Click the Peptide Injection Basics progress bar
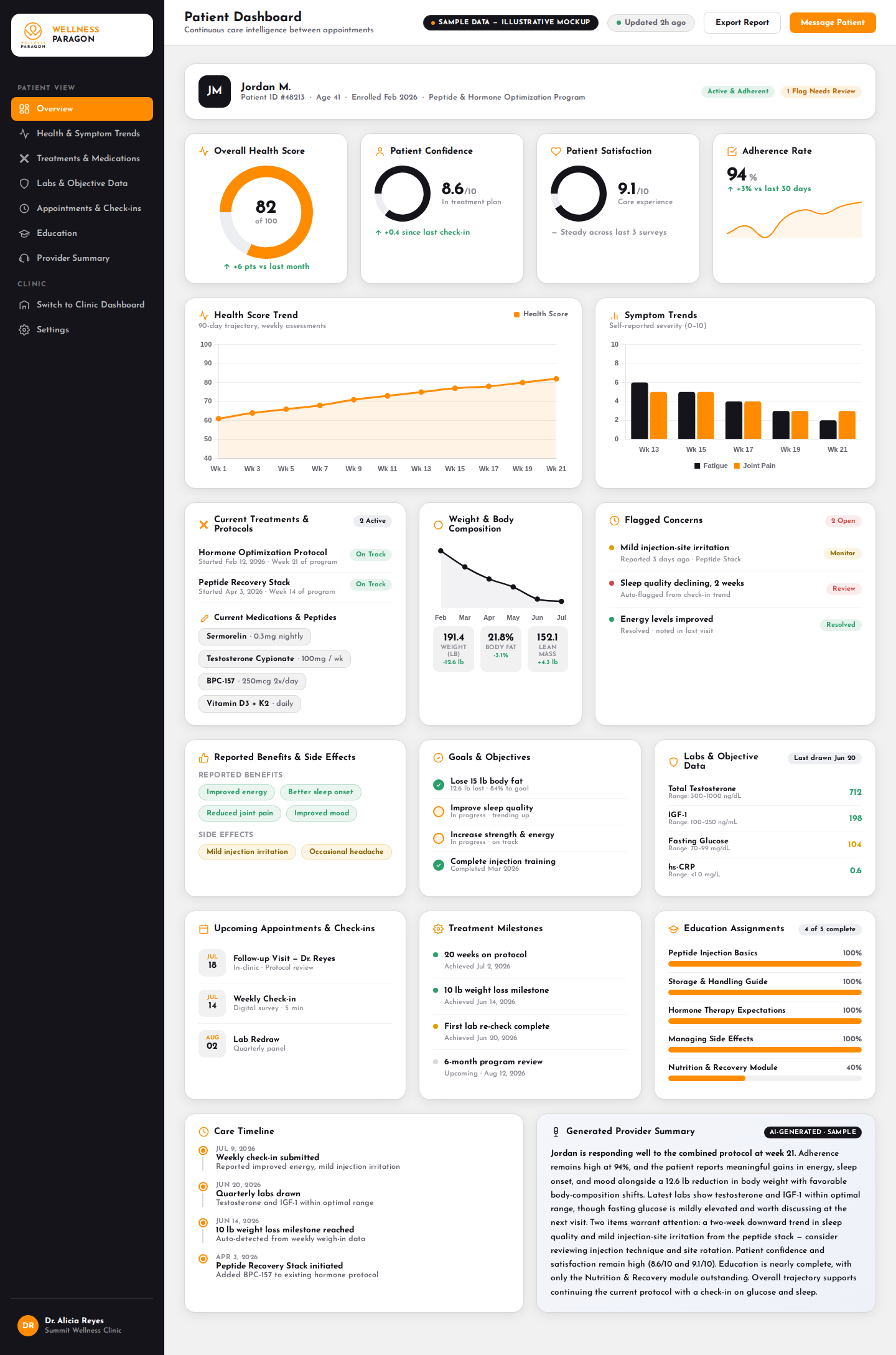 coord(765,964)
